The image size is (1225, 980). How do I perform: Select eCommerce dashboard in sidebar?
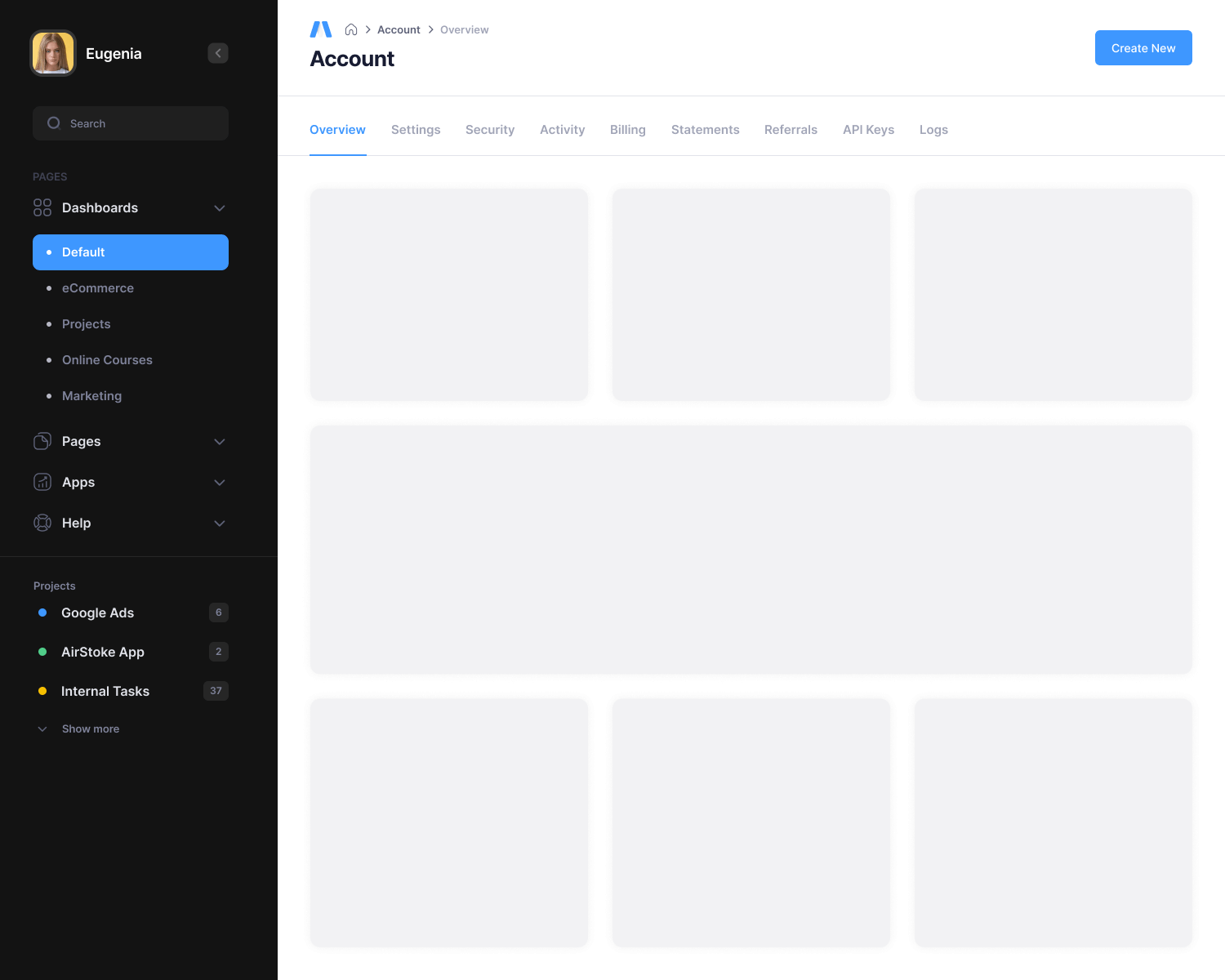pos(98,288)
